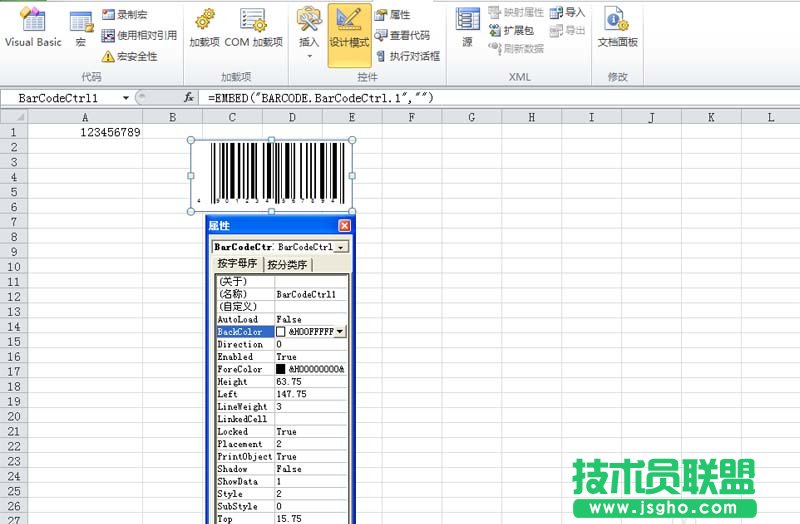Toggle Use Relative References (使用相对引用)
Screen dimensions: 800x524
click(139, 35)
